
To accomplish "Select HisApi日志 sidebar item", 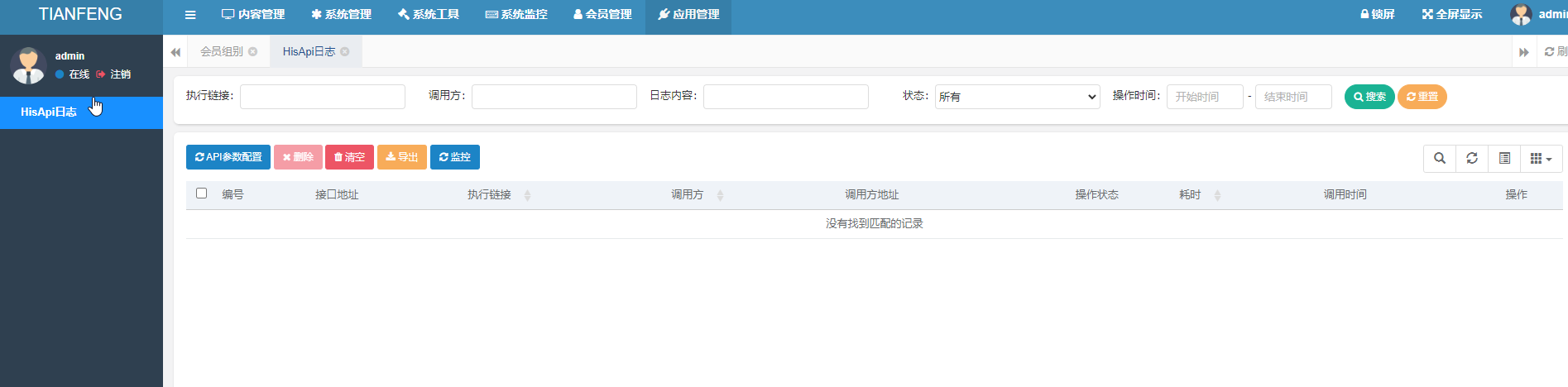I will [x=81, y=112].
